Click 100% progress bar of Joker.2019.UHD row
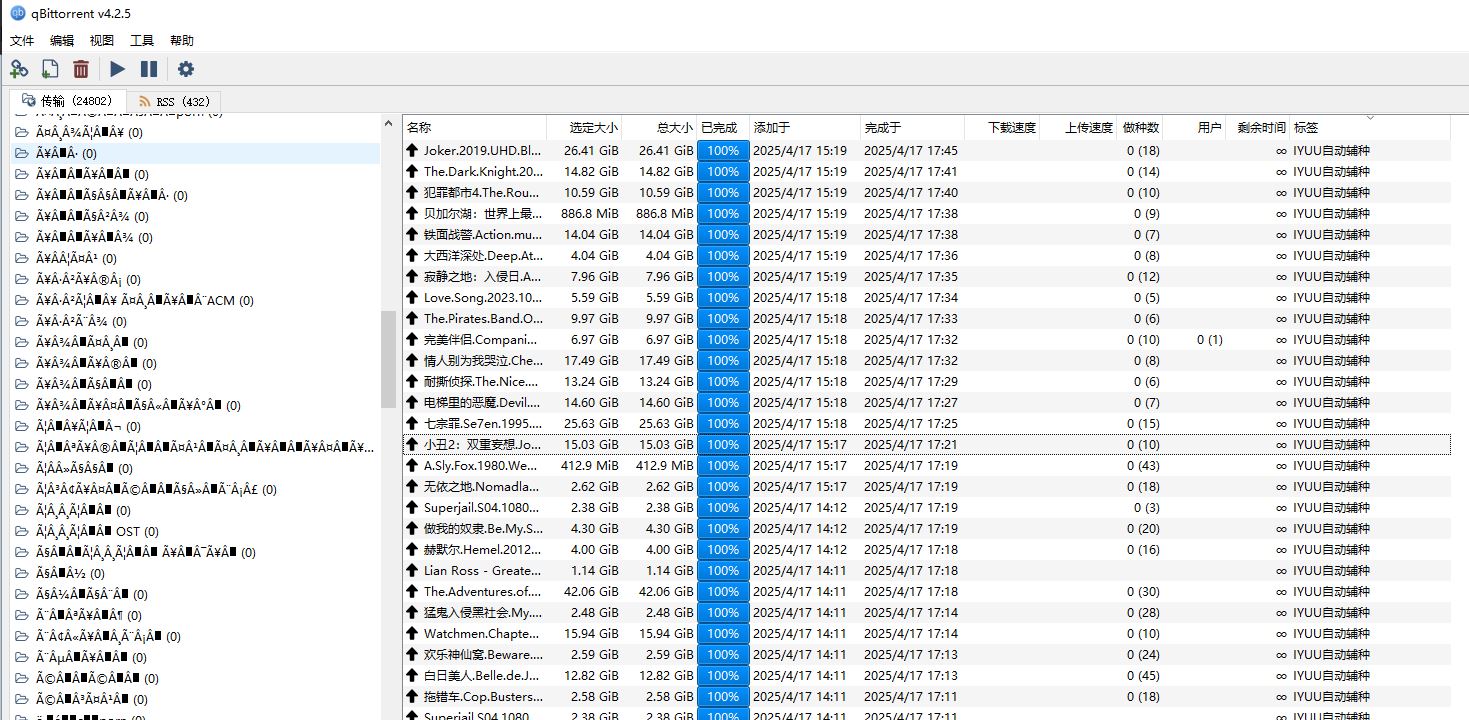1469x720 pixels. (x=723, y=150)
